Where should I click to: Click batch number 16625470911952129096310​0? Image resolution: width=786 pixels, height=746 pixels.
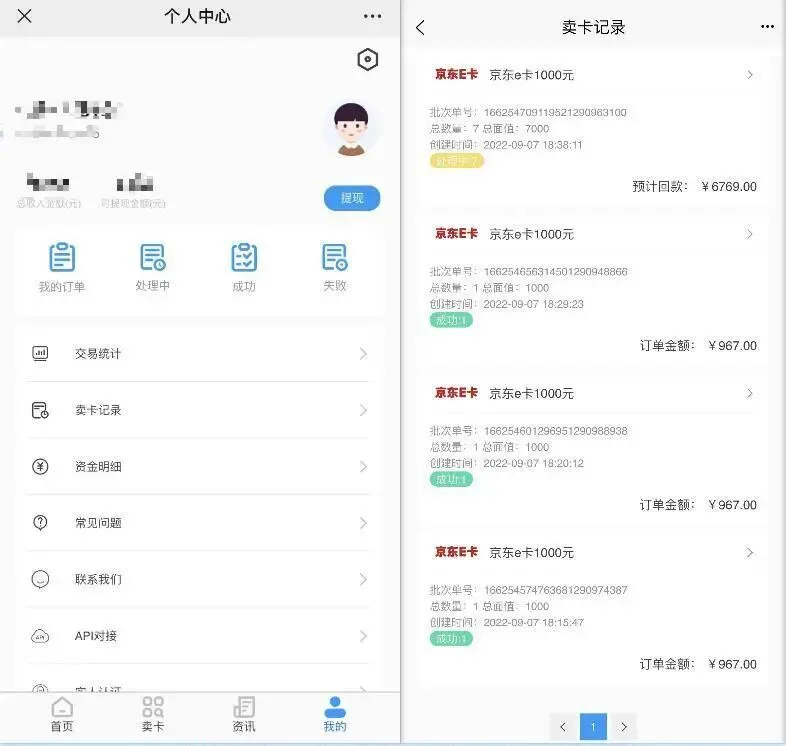click(555, 112)
